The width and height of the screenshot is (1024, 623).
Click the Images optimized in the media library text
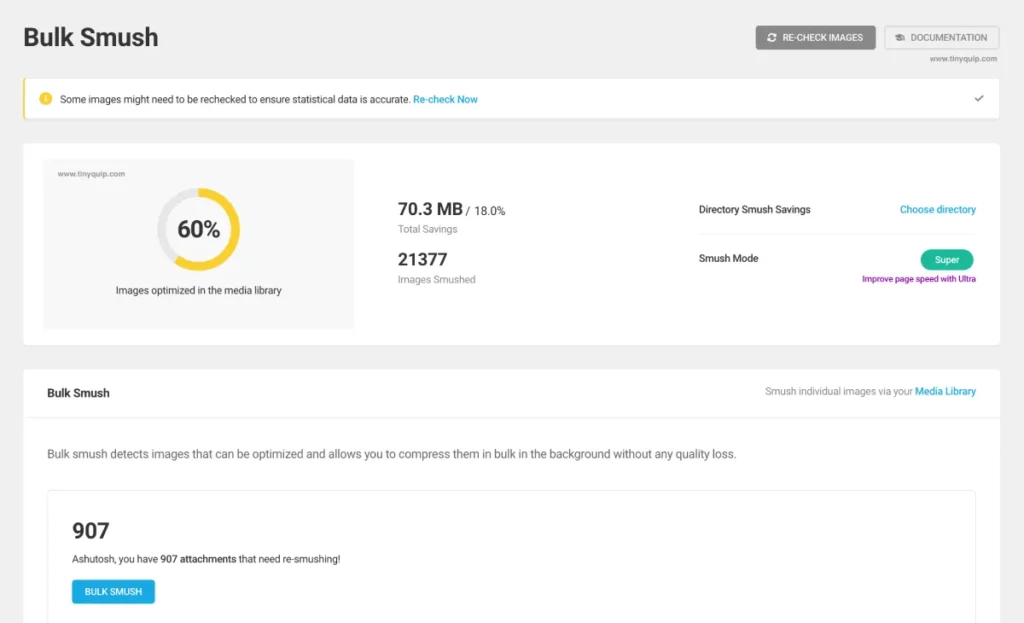pos(199,291)
